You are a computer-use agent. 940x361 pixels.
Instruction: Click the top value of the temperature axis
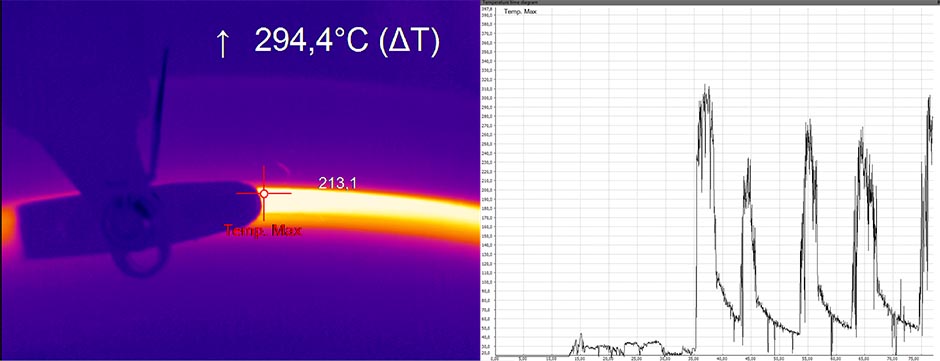point(487,9)
